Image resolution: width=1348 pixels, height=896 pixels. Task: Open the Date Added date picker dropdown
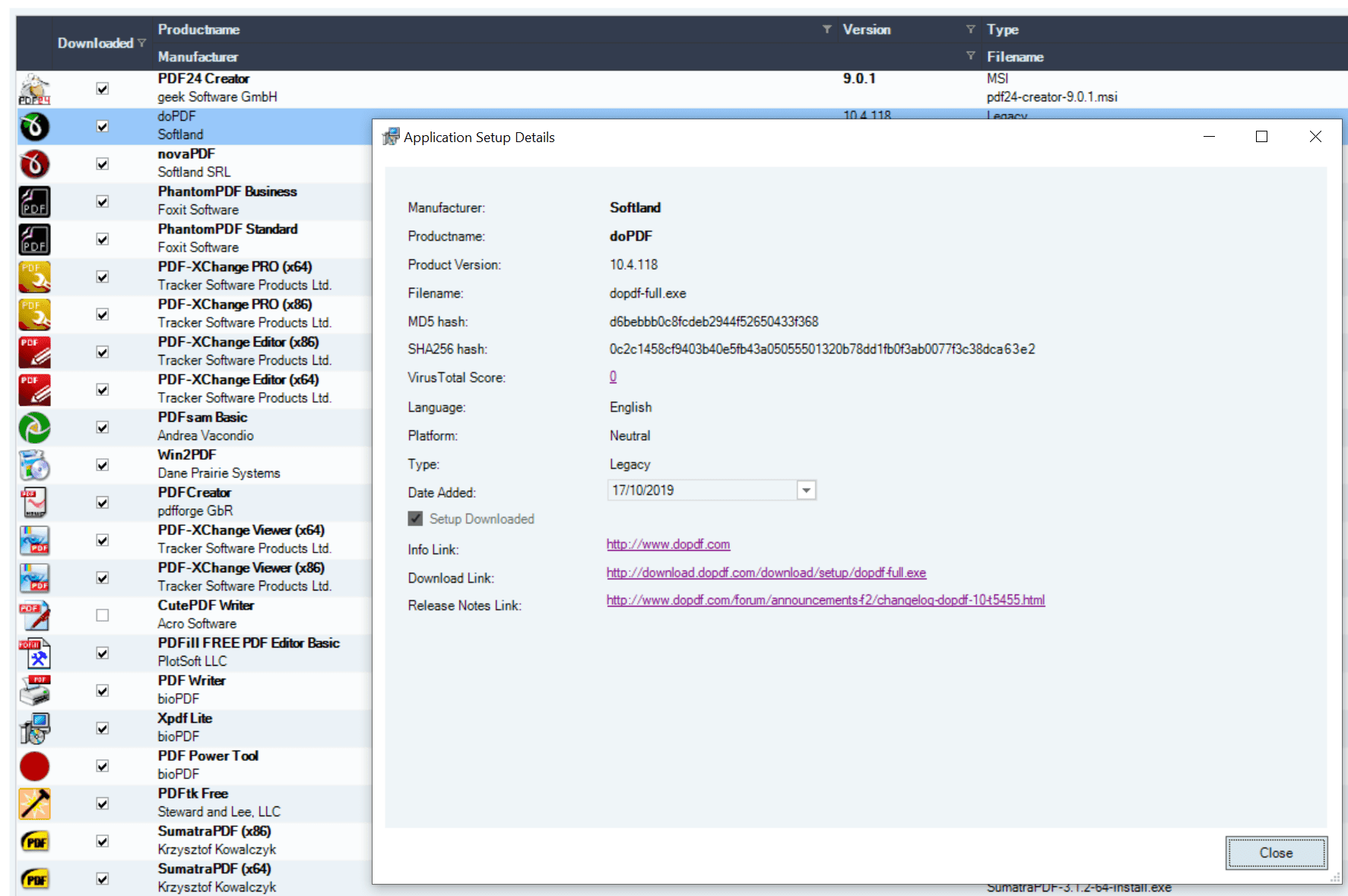pos(806,490)
